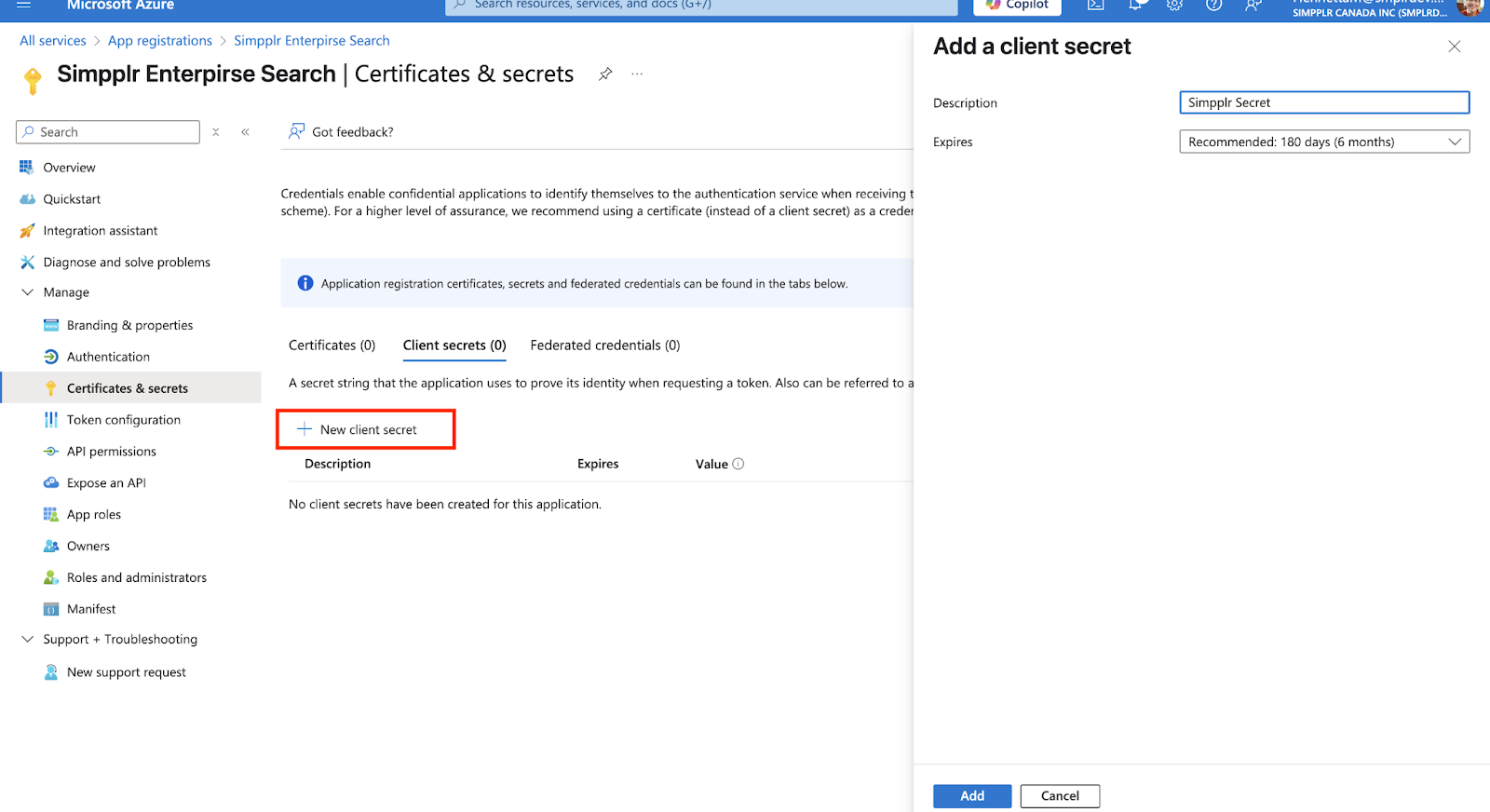This screenshot has height=812, width=1490.
Task: Open the more options ellipsis menu
Action: (637, 74)
